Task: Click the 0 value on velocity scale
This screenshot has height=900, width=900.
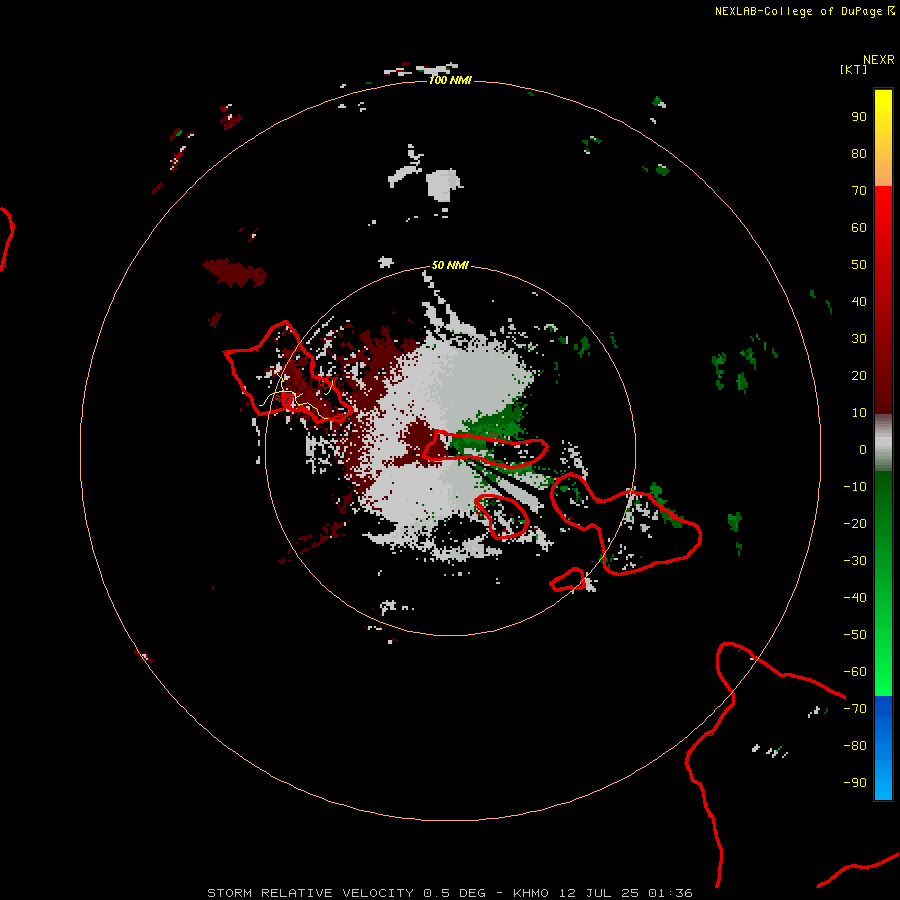Action: (x=863, y=450)
